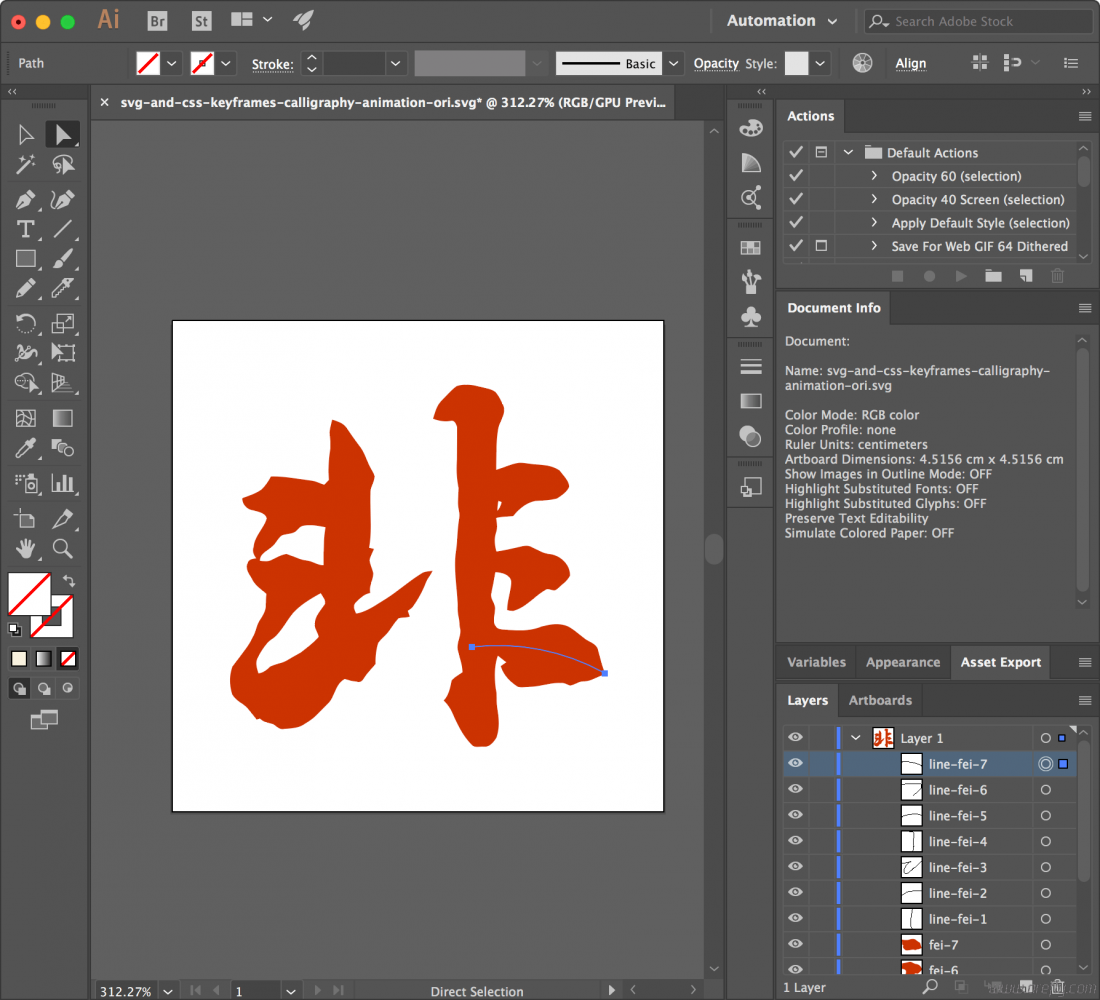Open Adobe Bridge from the Br icon
The width and height of the screenshot is (1100, 1000).
pos(157,21)
